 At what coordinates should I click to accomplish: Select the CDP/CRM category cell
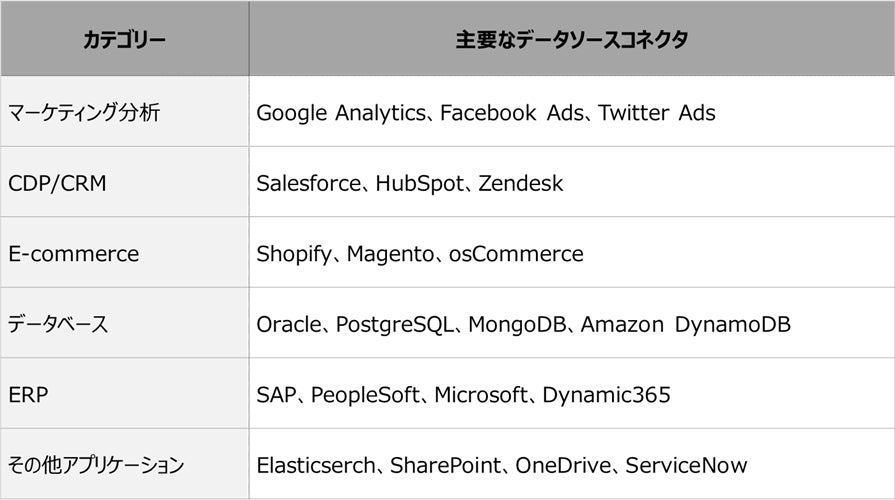pyautogui.click(x=56, y=184)
